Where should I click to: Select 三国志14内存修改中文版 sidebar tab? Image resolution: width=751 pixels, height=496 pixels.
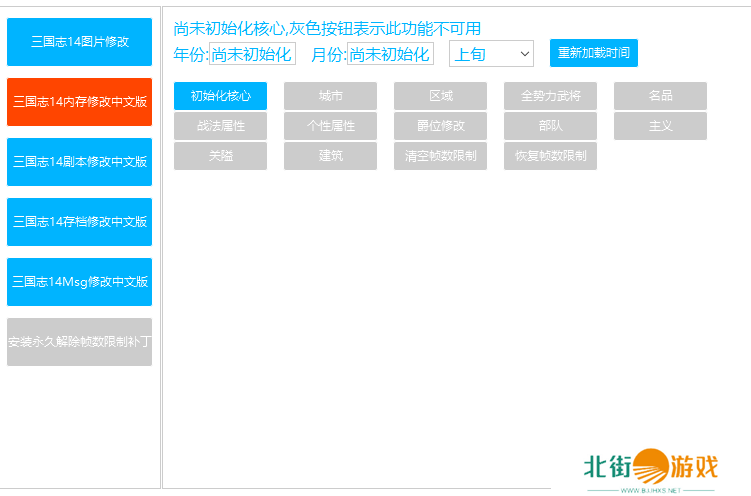tap(79, 102)
